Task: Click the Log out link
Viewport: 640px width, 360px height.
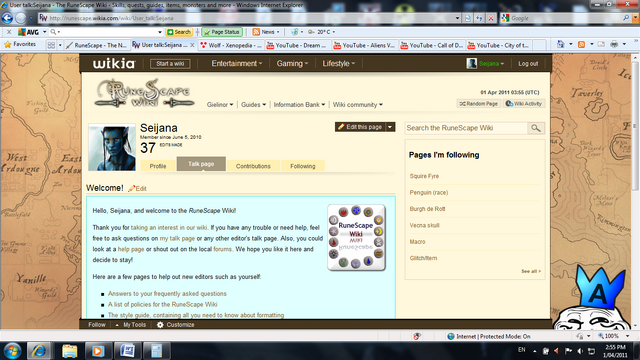Action: [528, 64]
